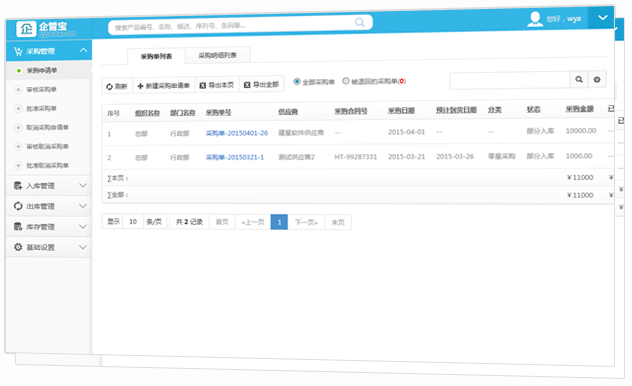Switch to the 采购明细列表 tab

click(x=218, y=55)
